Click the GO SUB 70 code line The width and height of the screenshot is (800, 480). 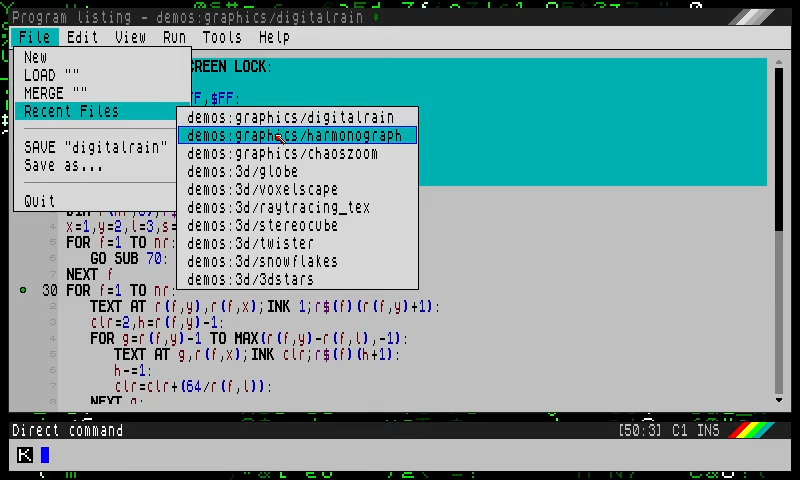129,259
